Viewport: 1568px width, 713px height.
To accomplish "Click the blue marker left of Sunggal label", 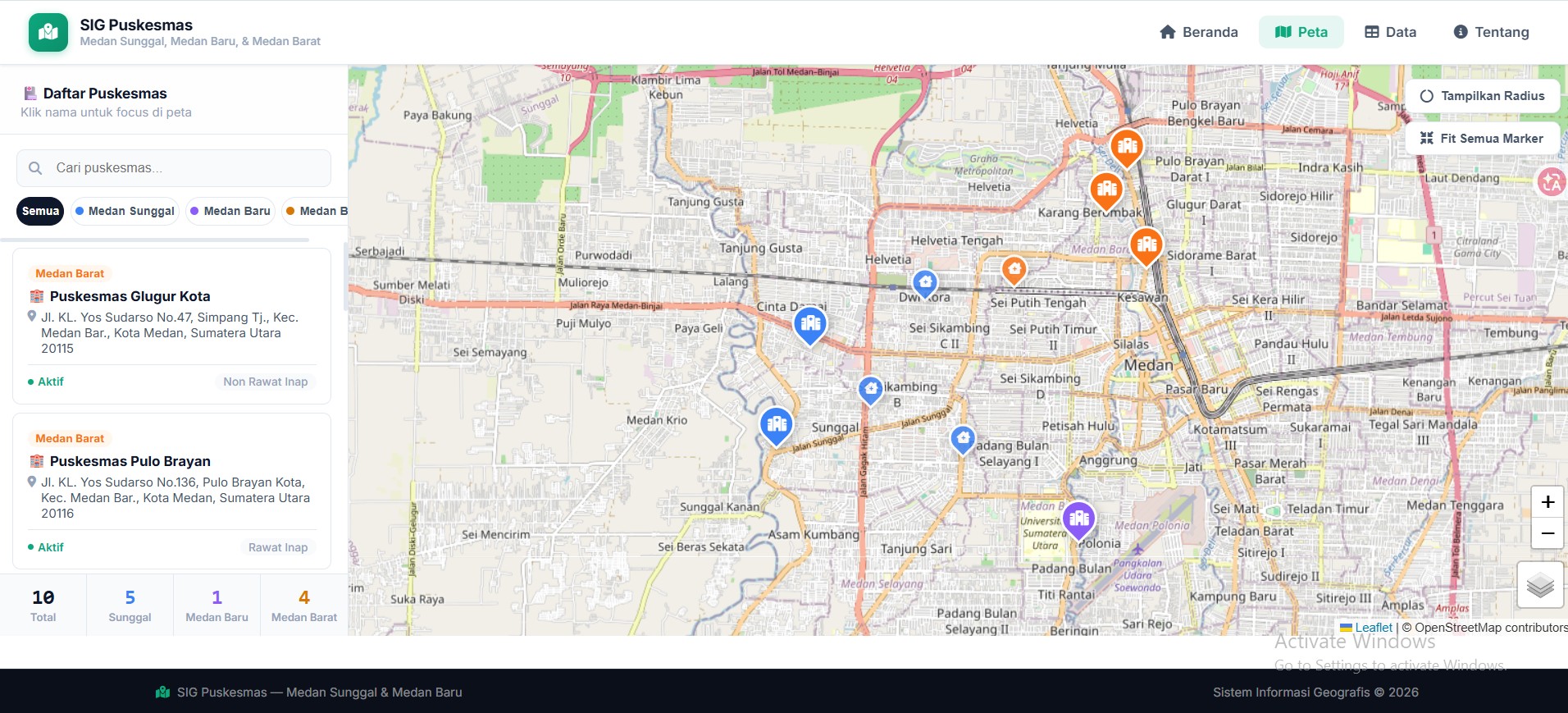I will pyautogui.click(x=776, y=426).
